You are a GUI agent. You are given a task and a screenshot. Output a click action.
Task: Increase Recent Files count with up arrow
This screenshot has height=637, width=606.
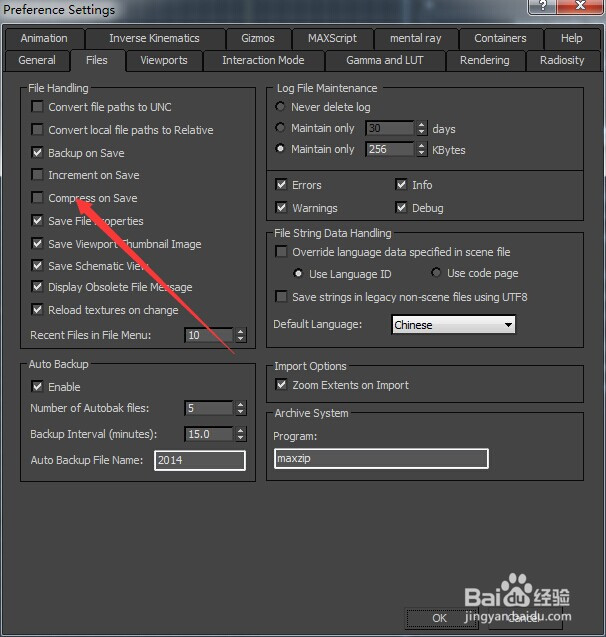pos(241,332)
